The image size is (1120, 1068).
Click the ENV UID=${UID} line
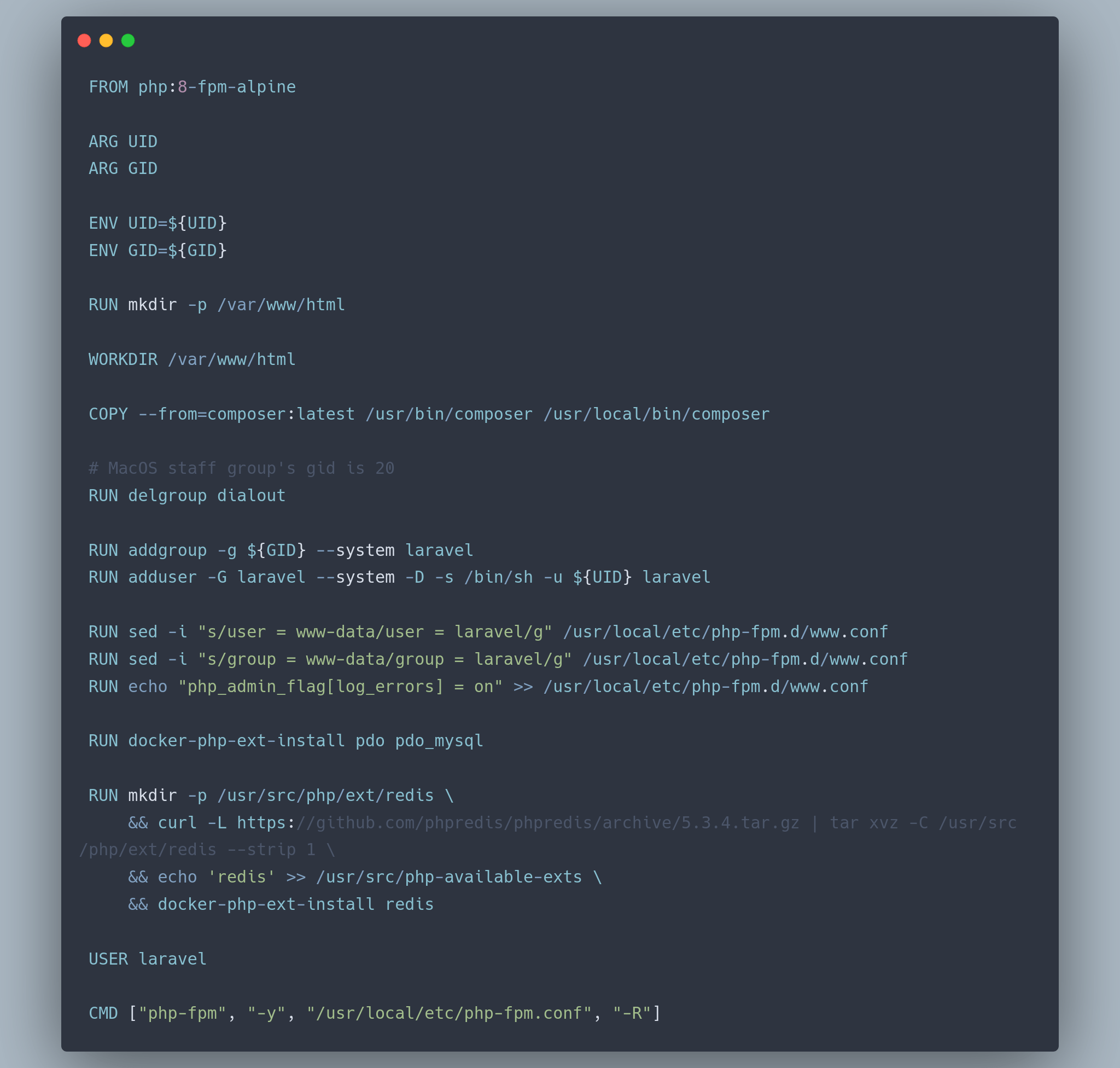tap(157, 223)
